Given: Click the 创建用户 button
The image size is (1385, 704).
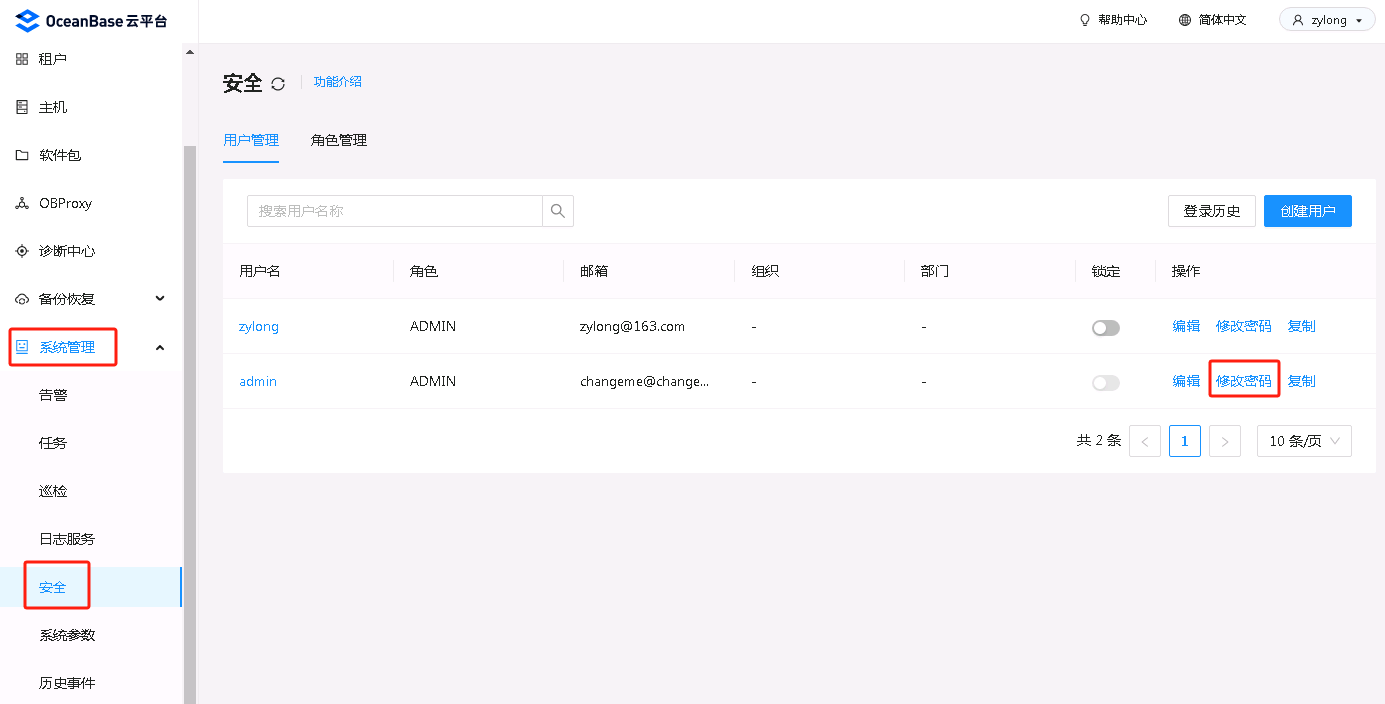Looking at the screenshot, I should [1307, 211].
